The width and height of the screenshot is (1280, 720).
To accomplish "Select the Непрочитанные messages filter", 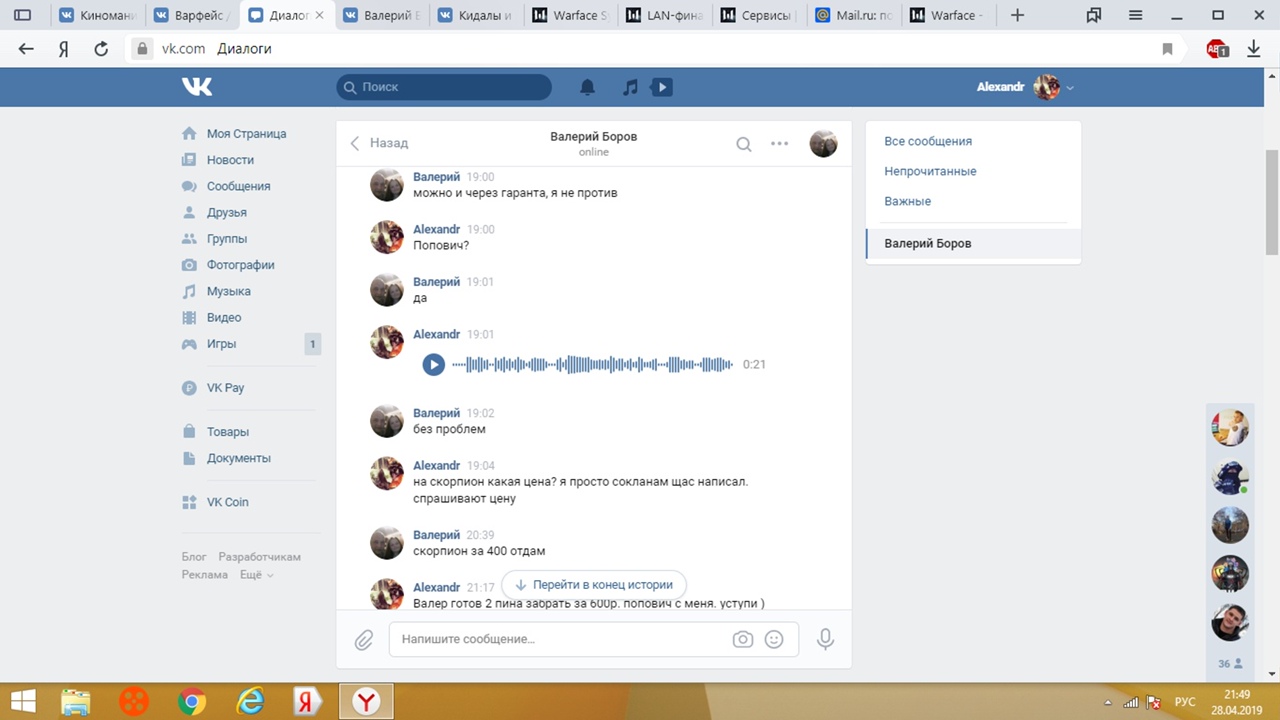I will coord(930,171).
